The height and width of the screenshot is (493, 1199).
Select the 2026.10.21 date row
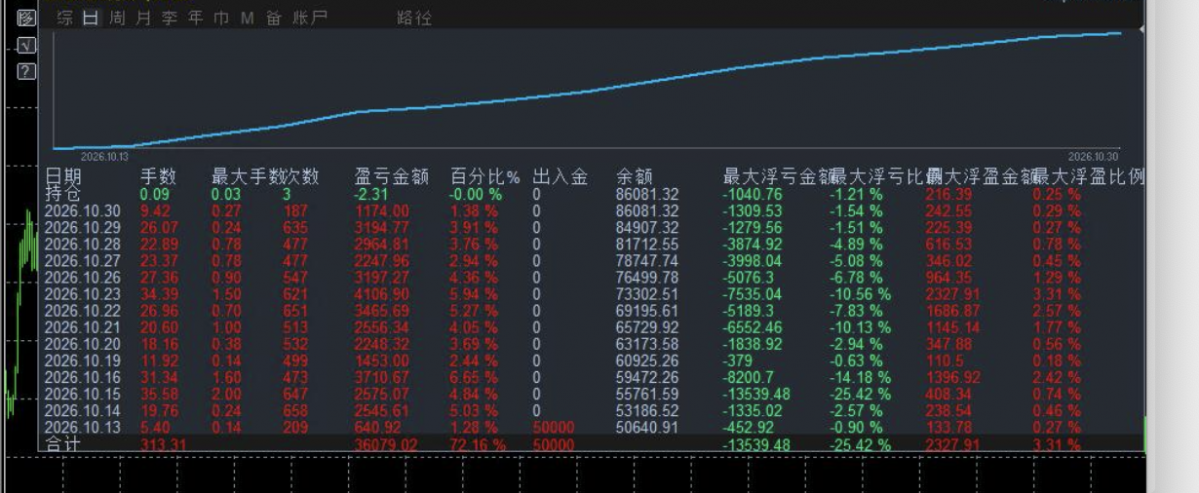click(83, 327)
